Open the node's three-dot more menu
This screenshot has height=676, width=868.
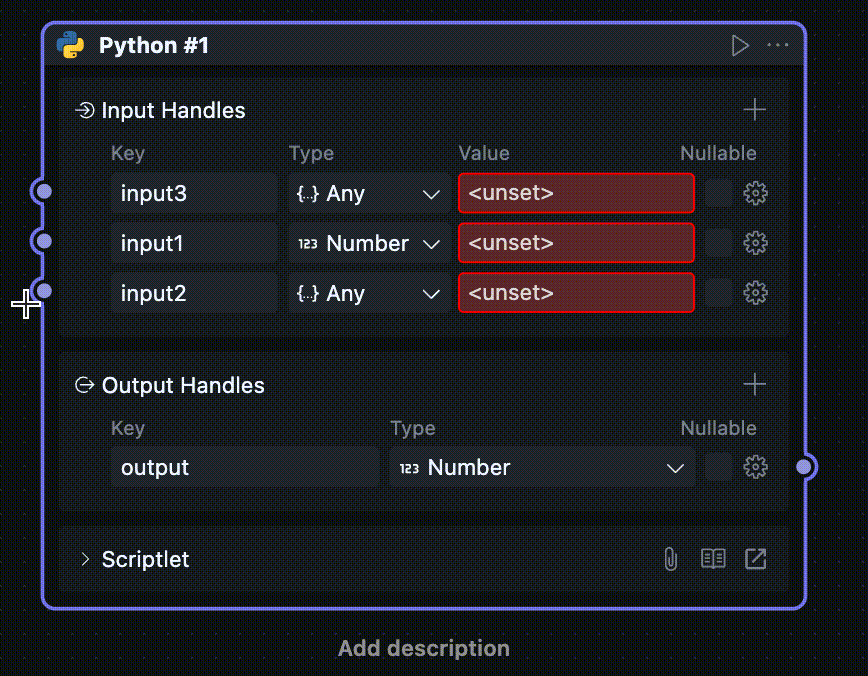(778, 46)
